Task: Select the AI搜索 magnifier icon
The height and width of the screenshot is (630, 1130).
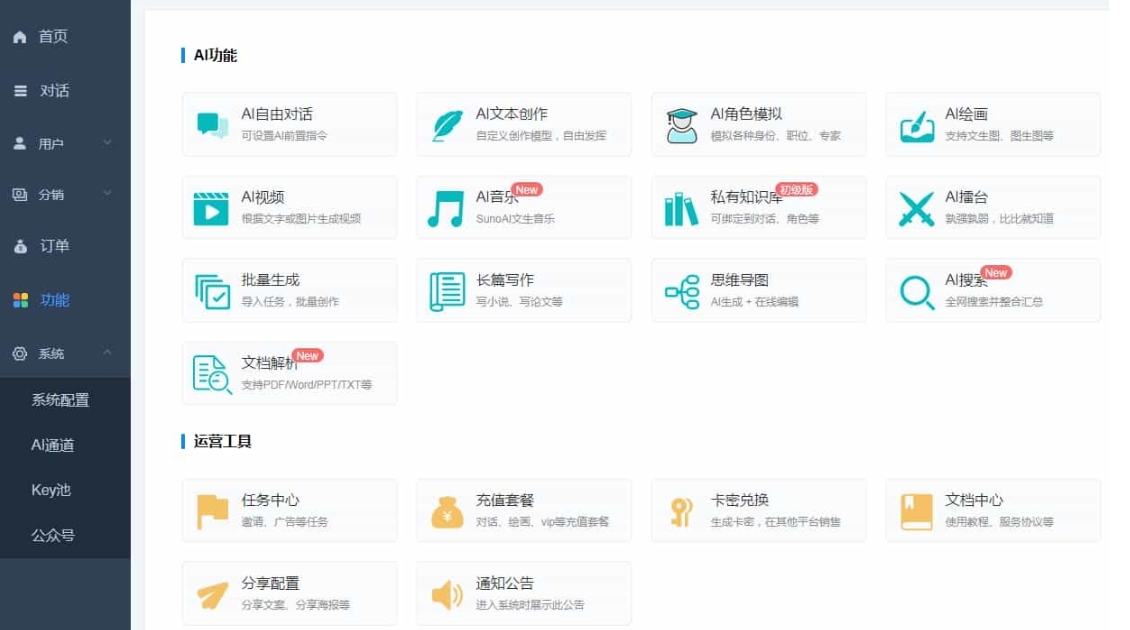Action: click(x=916, y=291)
